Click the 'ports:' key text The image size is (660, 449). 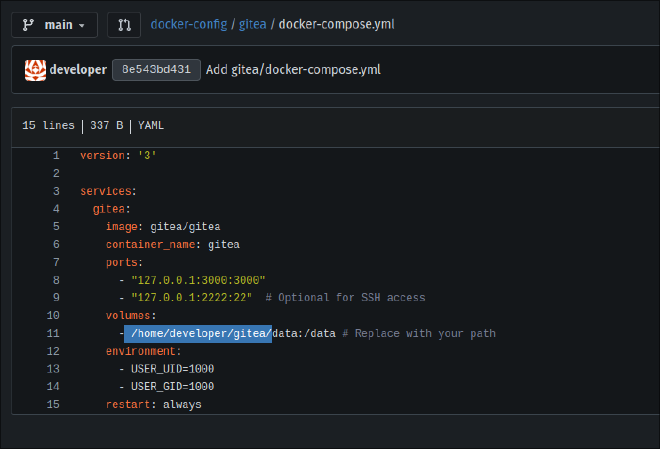coord(122,262)
